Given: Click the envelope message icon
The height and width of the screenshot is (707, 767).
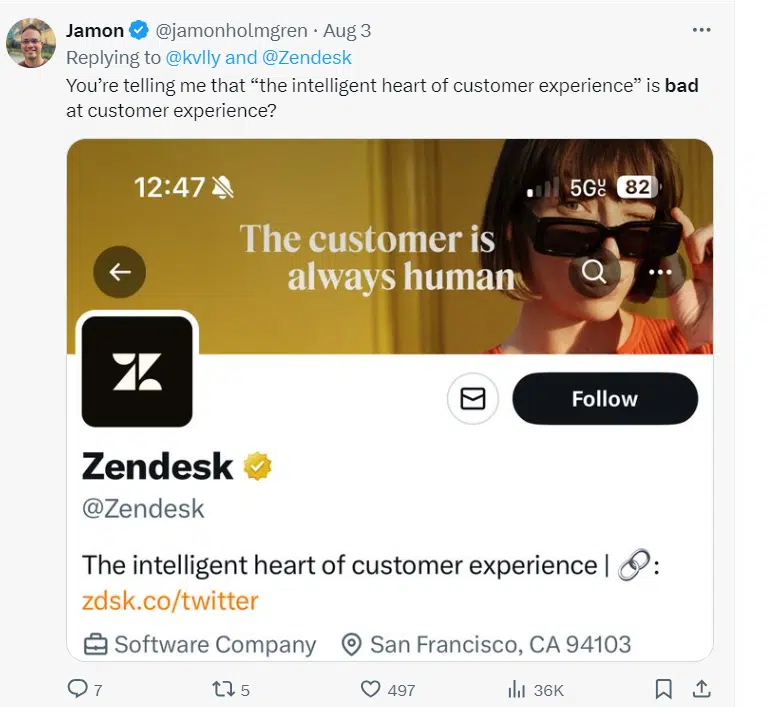Looking at the screenshot, I should 472,399.
